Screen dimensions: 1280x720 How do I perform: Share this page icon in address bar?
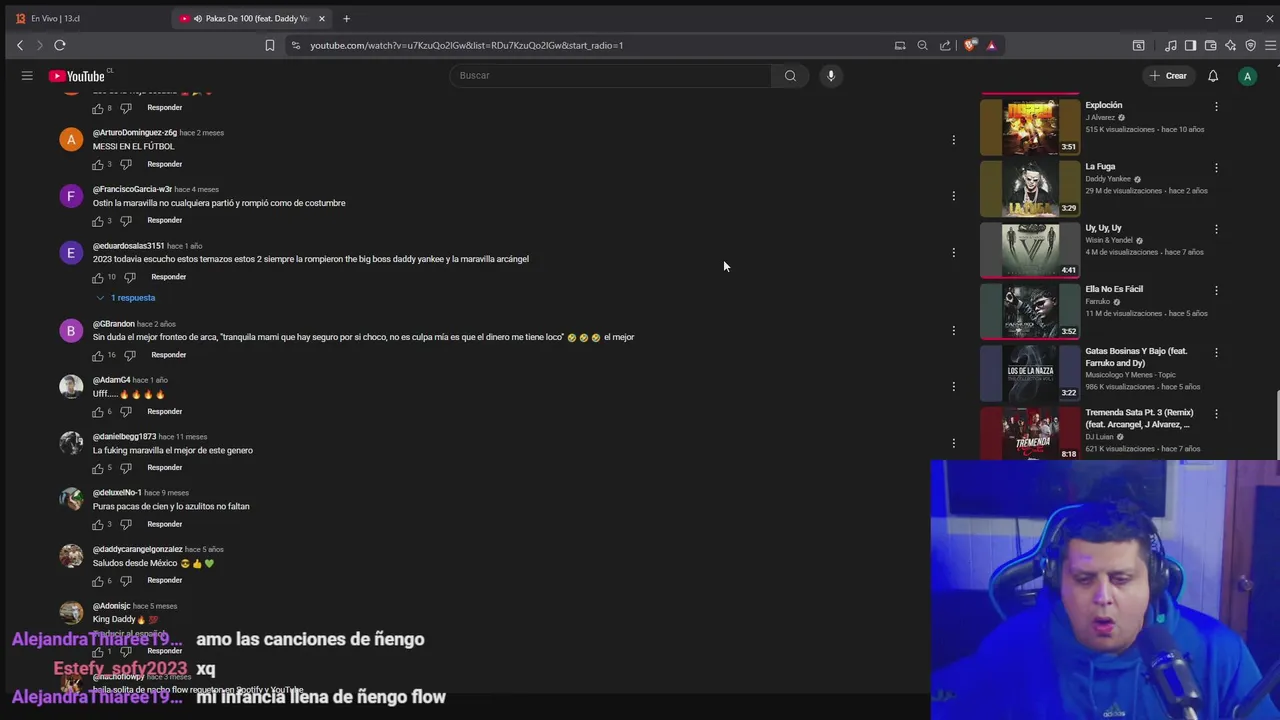tap(945, 45)
